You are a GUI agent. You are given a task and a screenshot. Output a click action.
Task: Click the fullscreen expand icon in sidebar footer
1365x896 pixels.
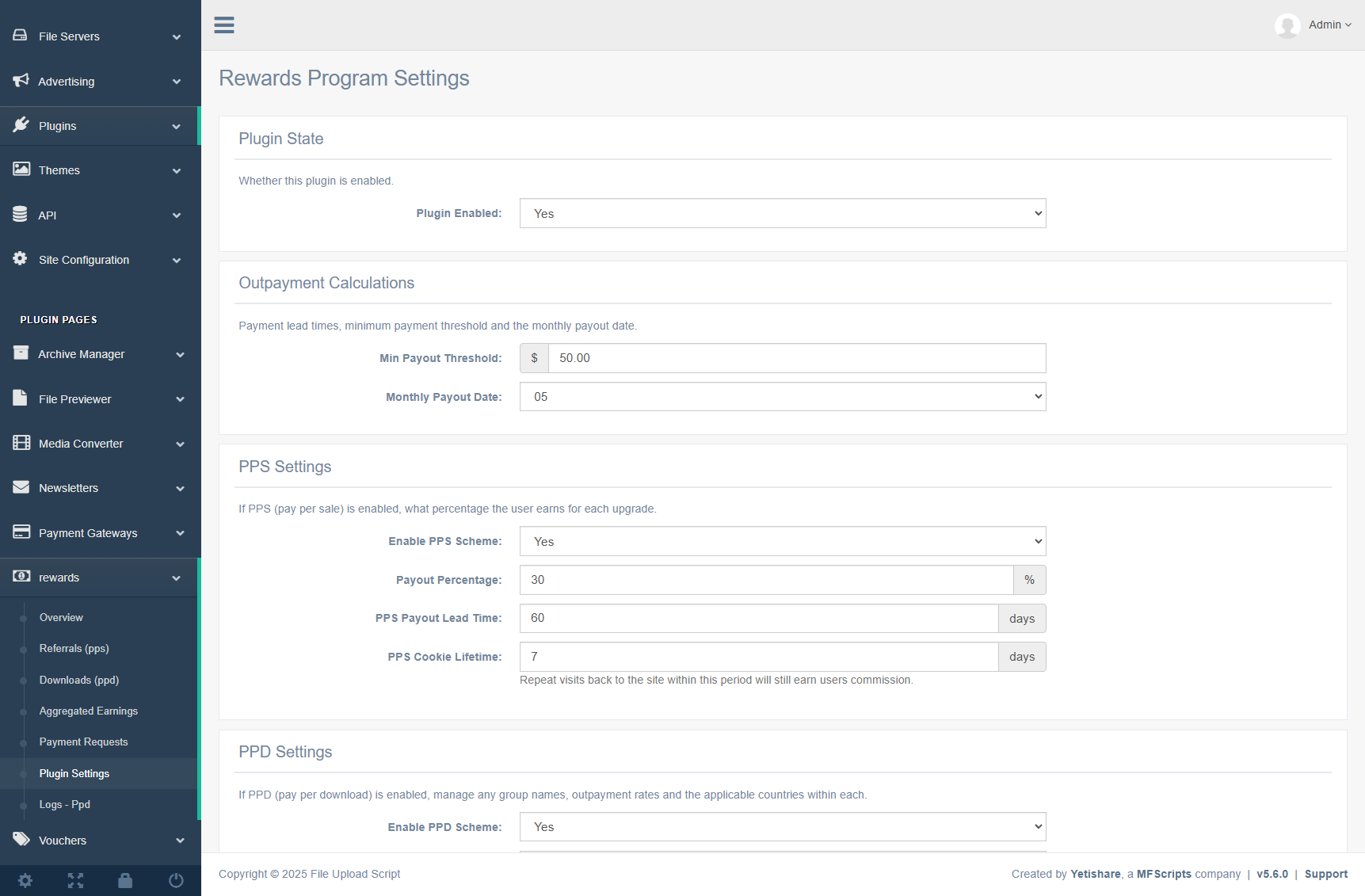pyautogui.click(x=75, y=880)
